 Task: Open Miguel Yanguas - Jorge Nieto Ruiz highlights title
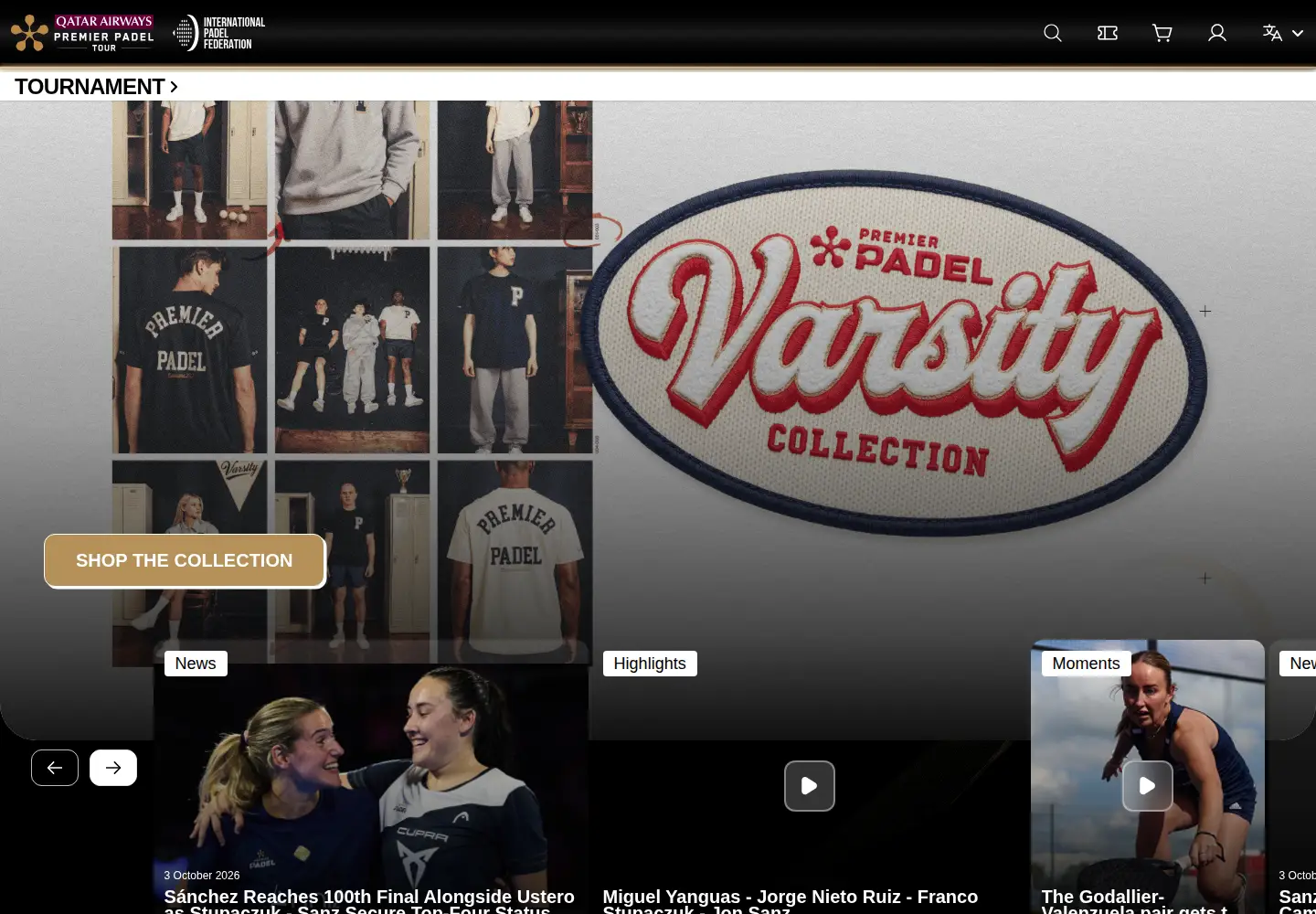coord(791,900)
